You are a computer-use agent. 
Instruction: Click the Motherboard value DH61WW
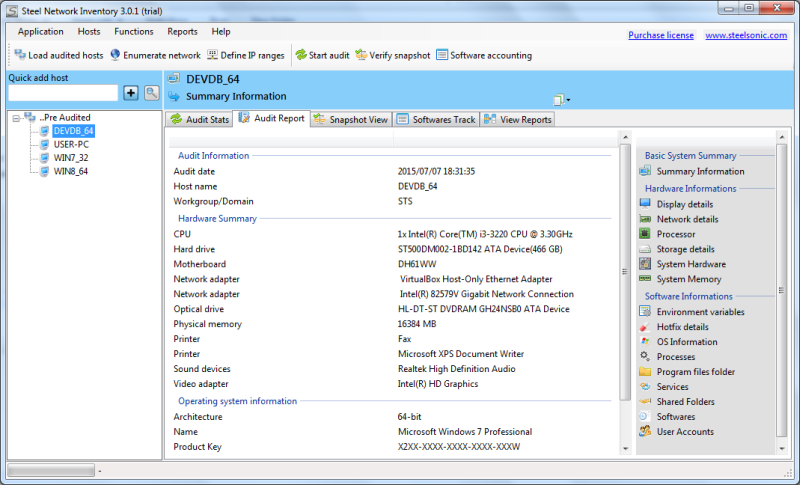coord(417,264)
